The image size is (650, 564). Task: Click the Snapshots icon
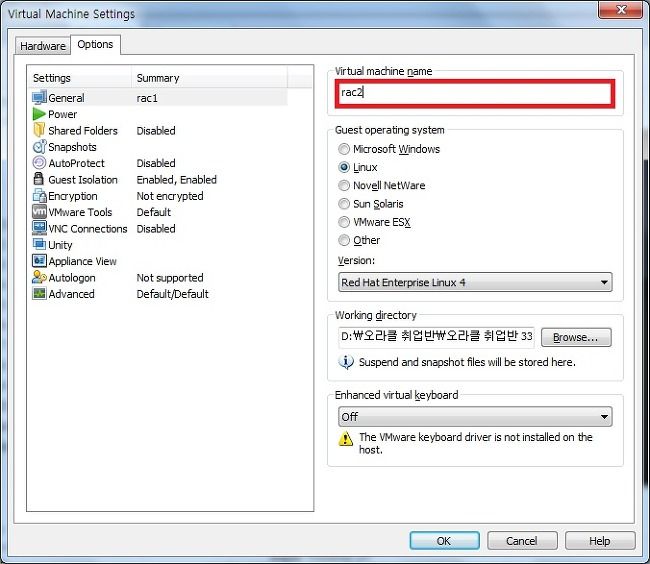click(39, 147)
